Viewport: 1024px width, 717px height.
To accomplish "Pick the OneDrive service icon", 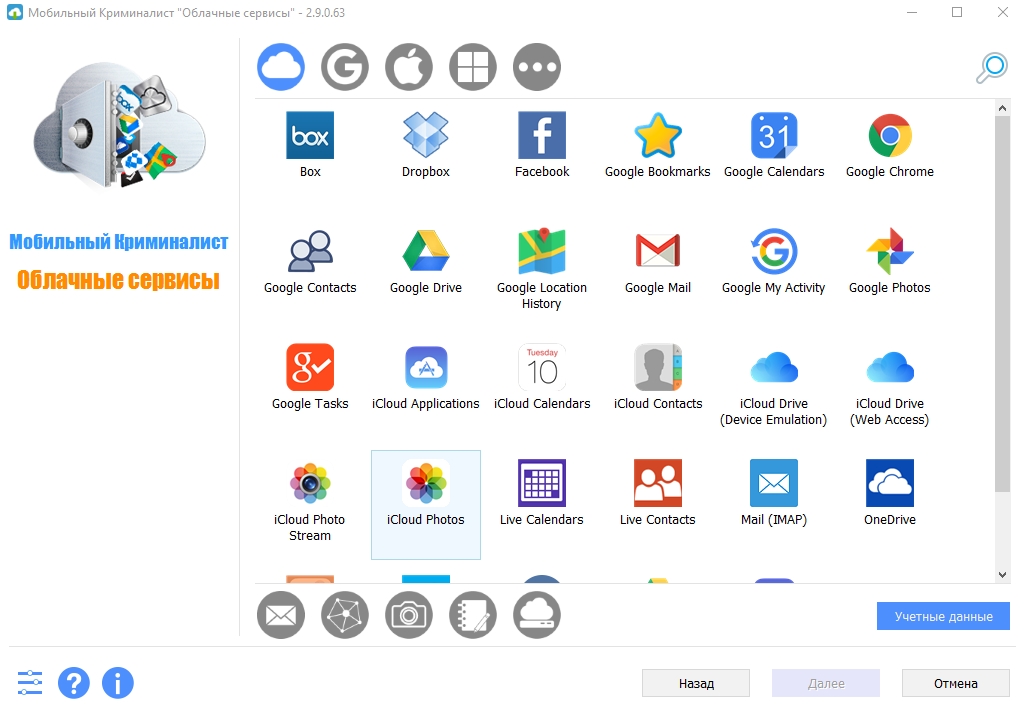I will pyautogui.click(x=889, y=483).
